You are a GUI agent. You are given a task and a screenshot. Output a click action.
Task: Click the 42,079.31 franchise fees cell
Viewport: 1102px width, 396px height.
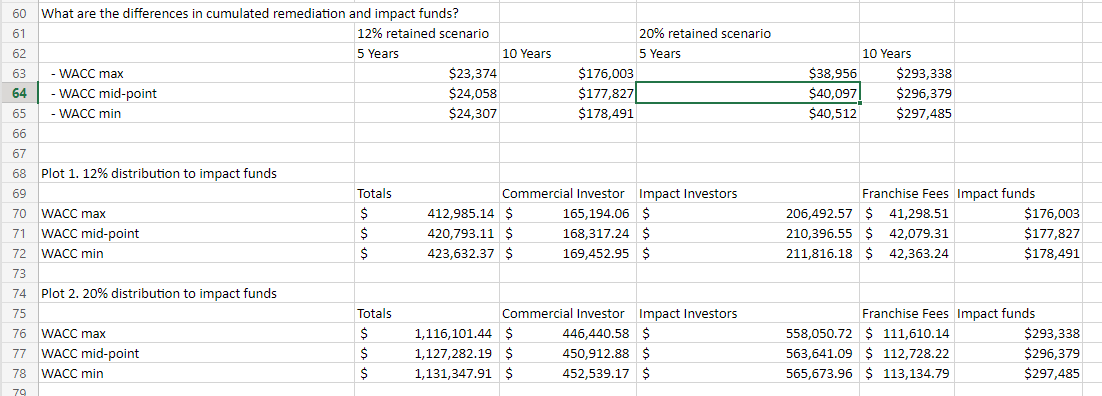(x=907, y=233)
